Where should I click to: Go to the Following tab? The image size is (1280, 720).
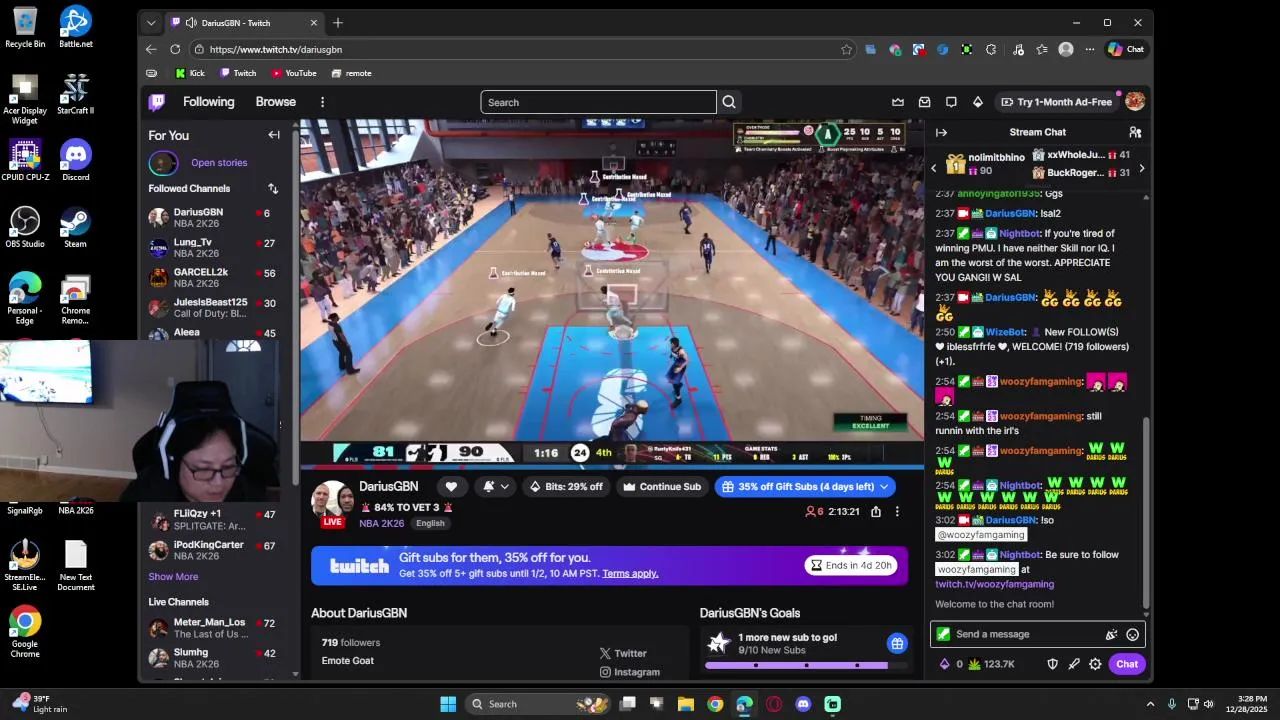(208, 102)
